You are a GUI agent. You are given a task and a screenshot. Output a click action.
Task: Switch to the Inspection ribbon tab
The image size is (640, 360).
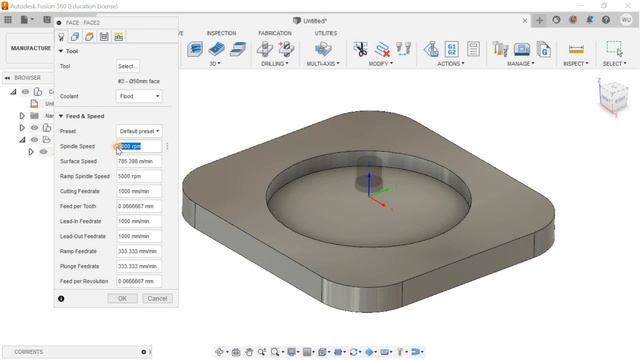coord(221,33)
